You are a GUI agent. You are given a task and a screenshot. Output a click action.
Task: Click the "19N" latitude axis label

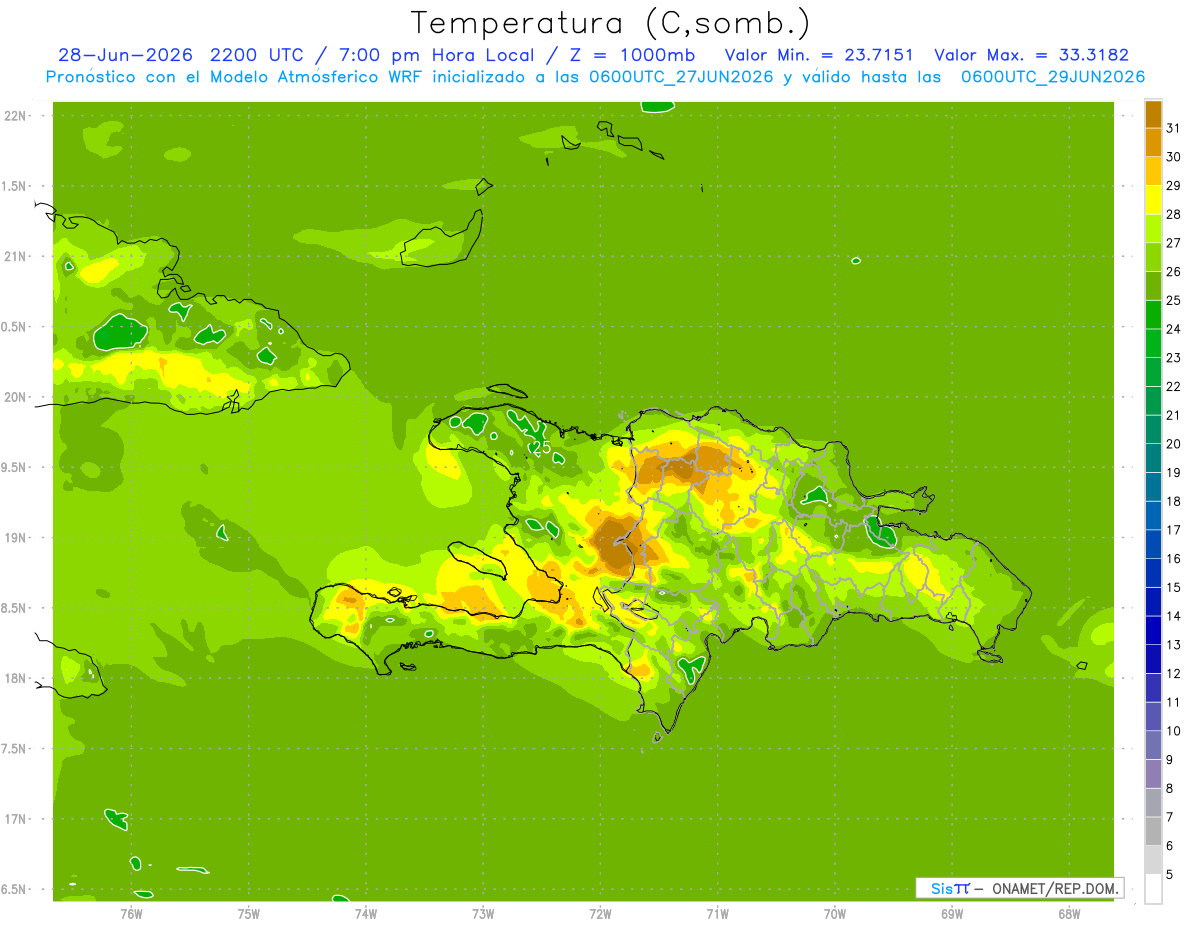pos(15,538)
